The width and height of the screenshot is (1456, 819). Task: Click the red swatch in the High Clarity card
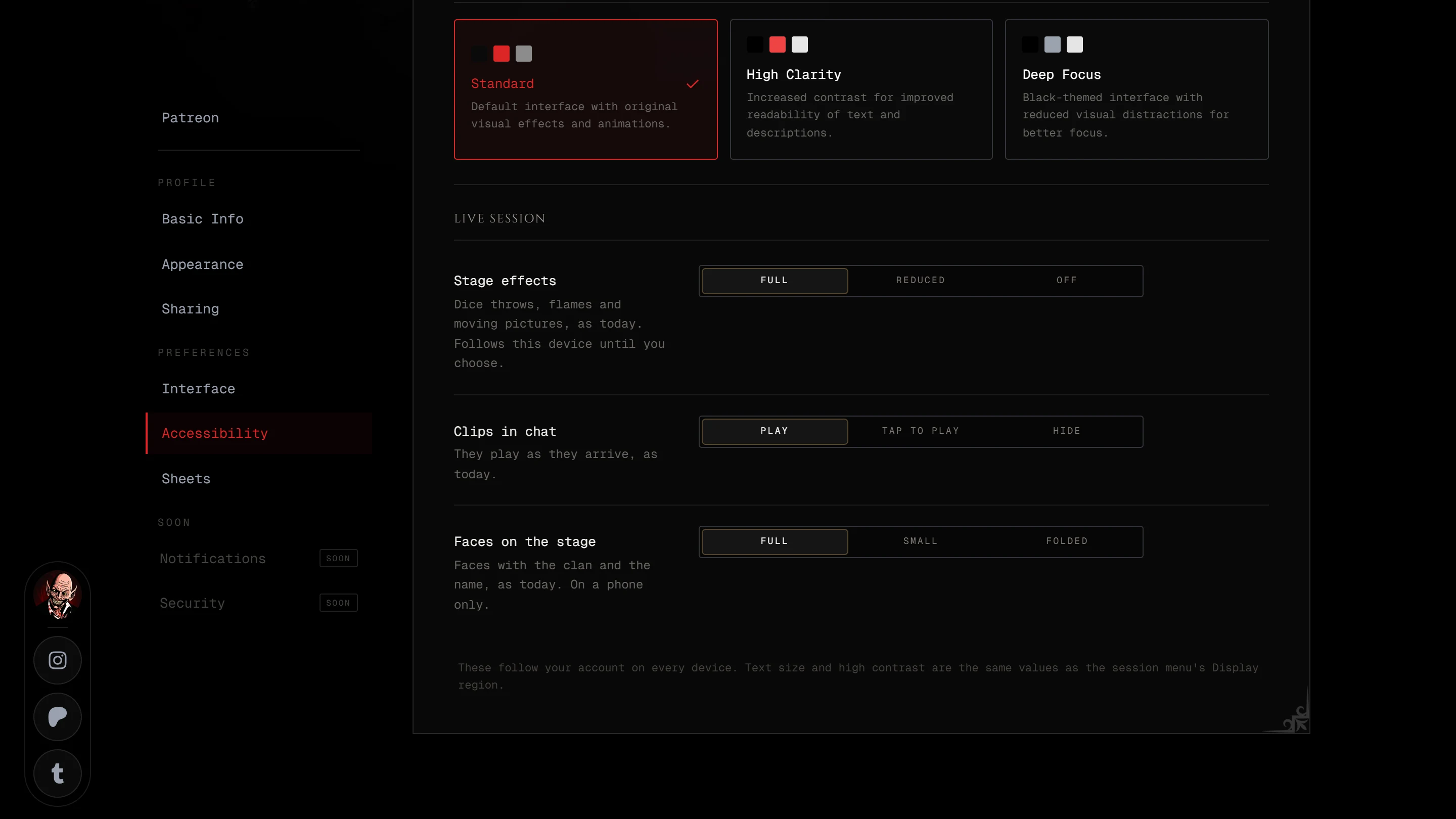777,44
